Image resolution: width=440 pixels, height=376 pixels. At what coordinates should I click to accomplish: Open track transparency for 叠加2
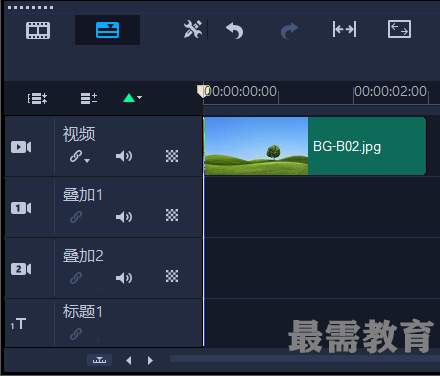point(172,276)
